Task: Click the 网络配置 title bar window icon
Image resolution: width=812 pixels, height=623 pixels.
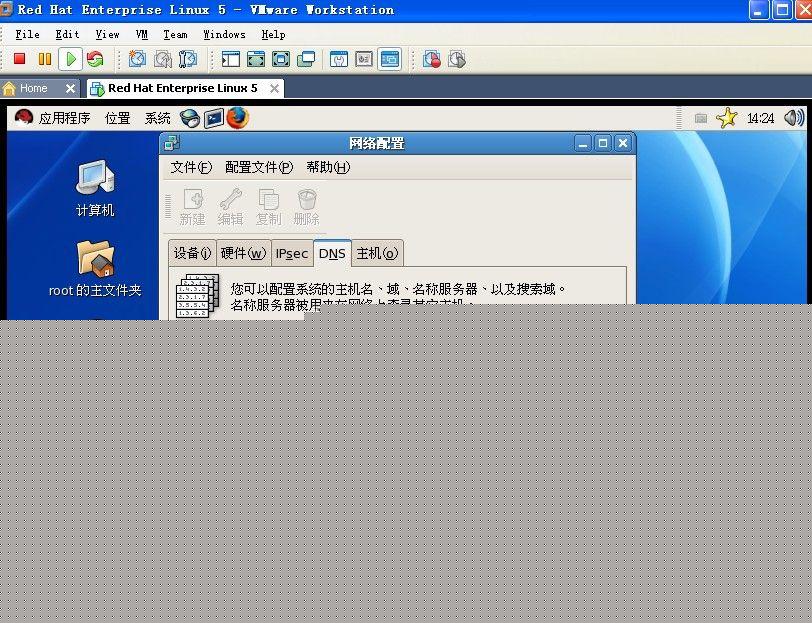Action: 171,143
